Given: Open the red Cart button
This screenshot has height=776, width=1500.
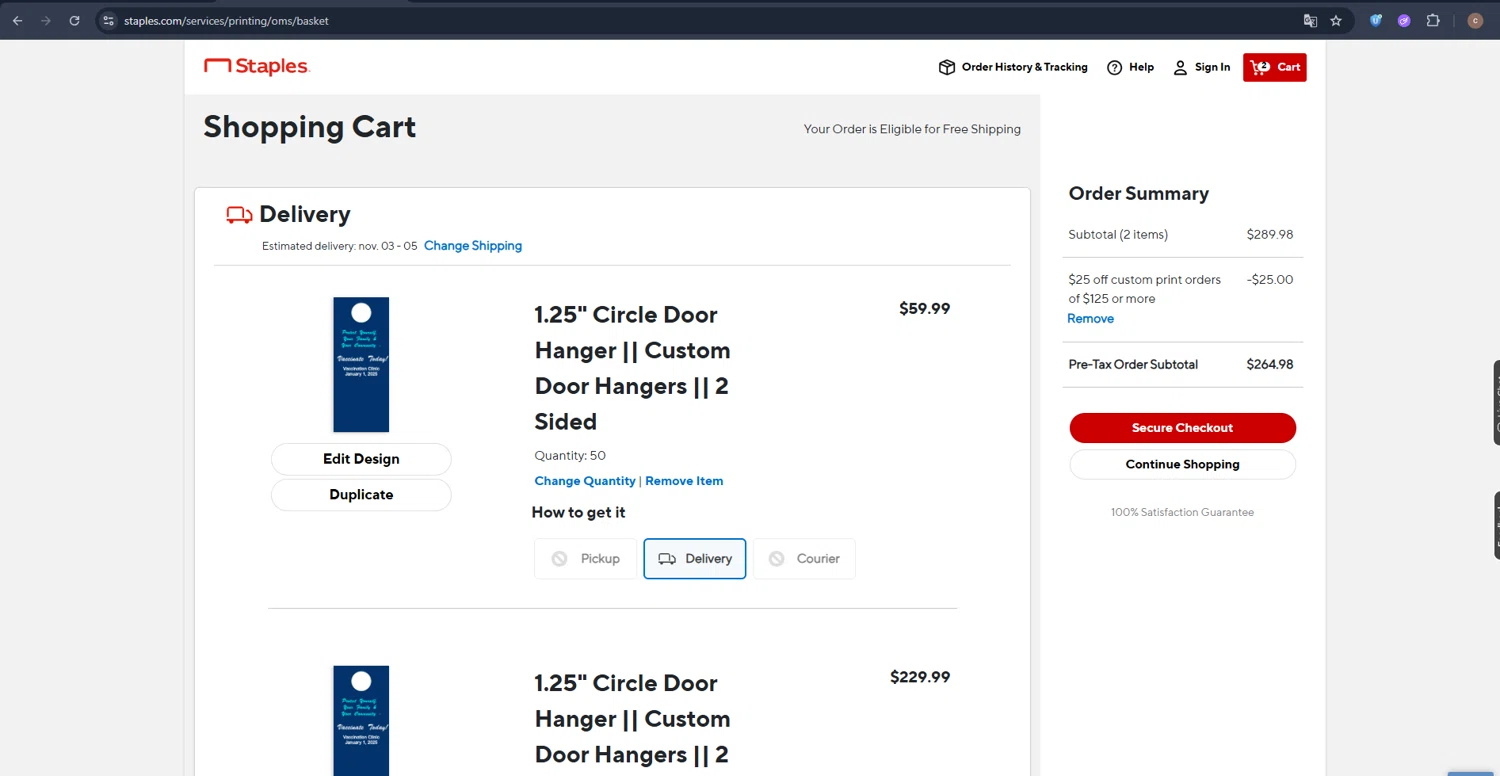Looking at the screenshot, I should [1275, 67].
